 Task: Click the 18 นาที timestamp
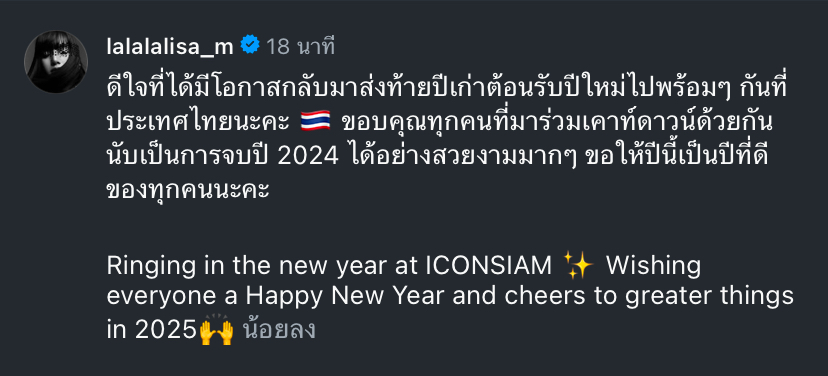click(300, 47)
